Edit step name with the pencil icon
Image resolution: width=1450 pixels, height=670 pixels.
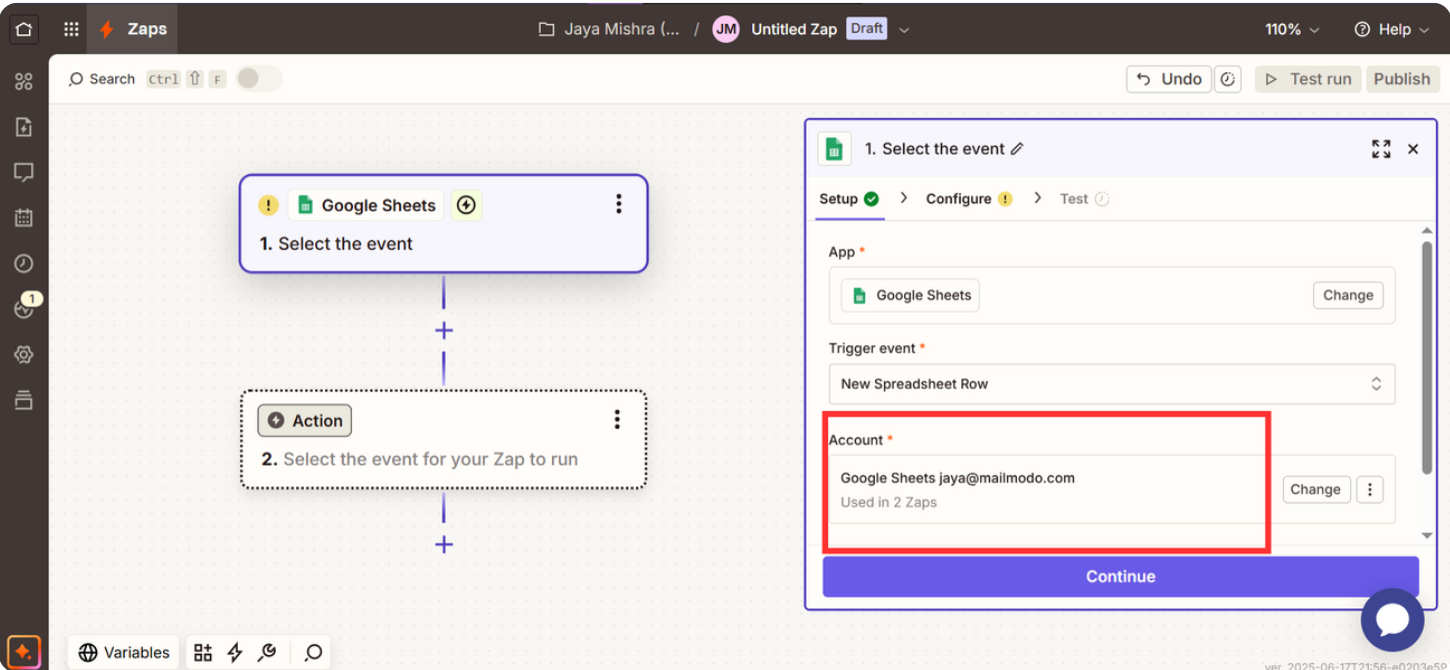(x=1017, y=149)
